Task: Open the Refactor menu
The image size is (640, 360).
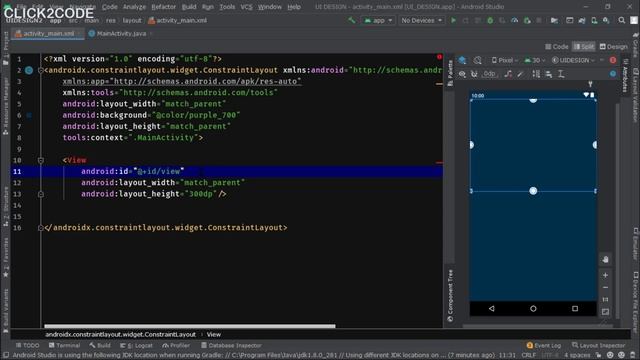Action: pos(163,7)
